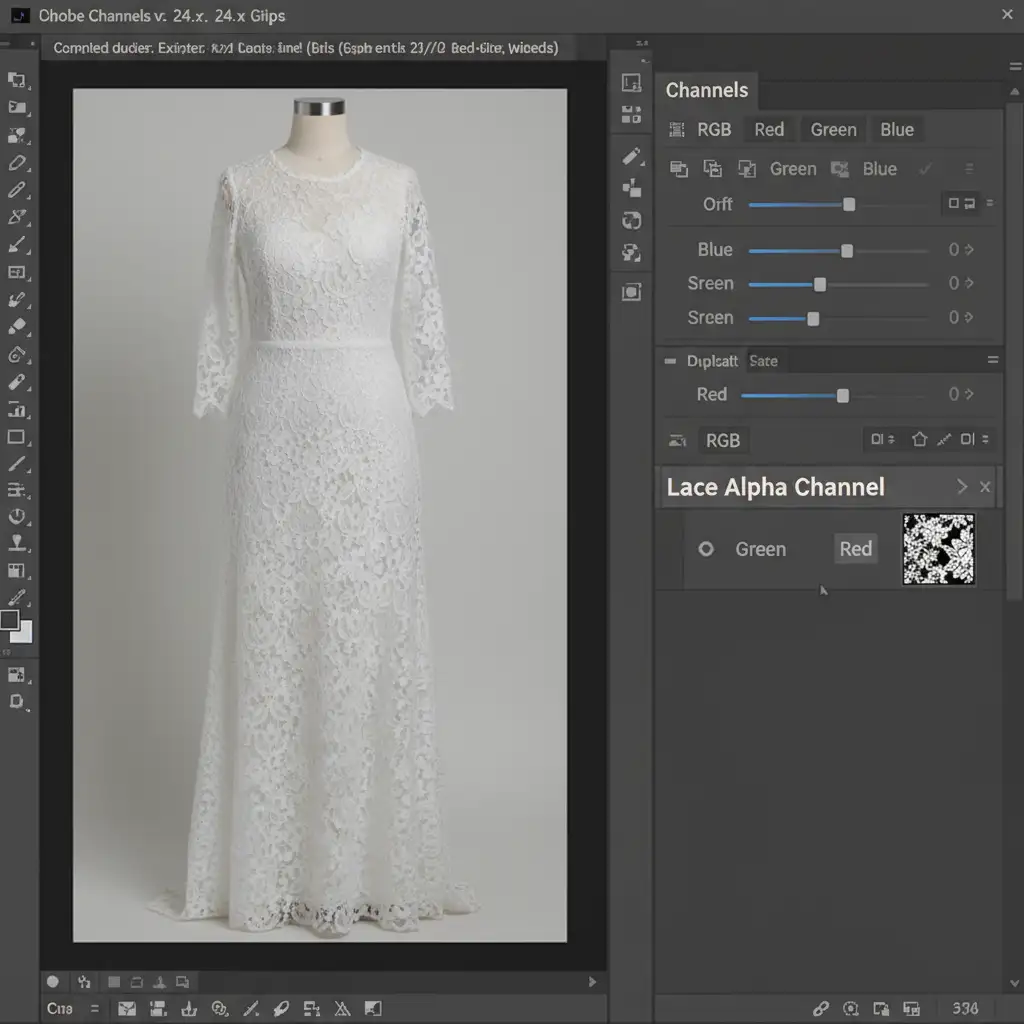Open the Sate tab beside Diplcatt
The height and width of the screenshot is (1024, 1024).
point(763,361)
